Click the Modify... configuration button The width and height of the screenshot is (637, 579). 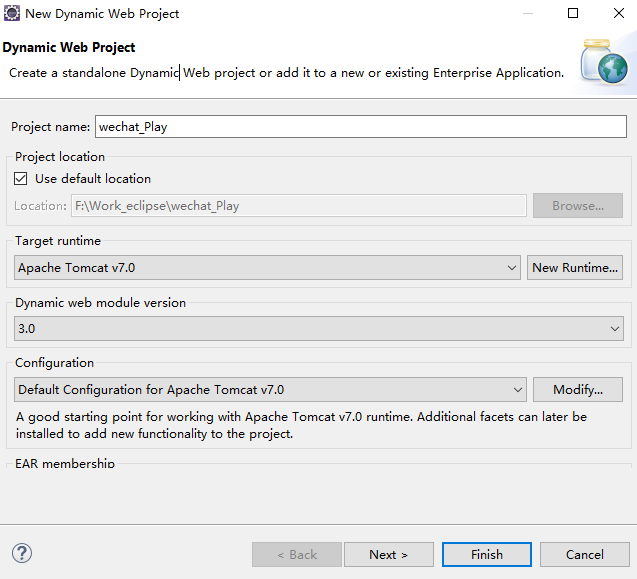[x=578, y=390]
